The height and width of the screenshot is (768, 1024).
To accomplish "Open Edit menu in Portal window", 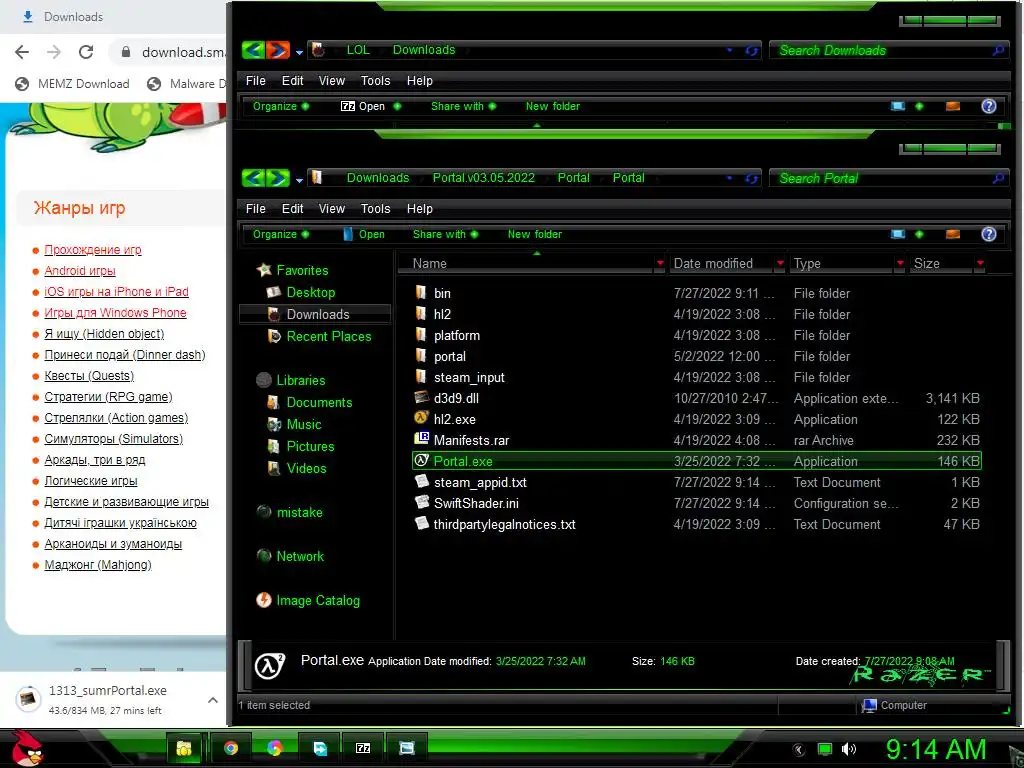I will tap(292, 209).
